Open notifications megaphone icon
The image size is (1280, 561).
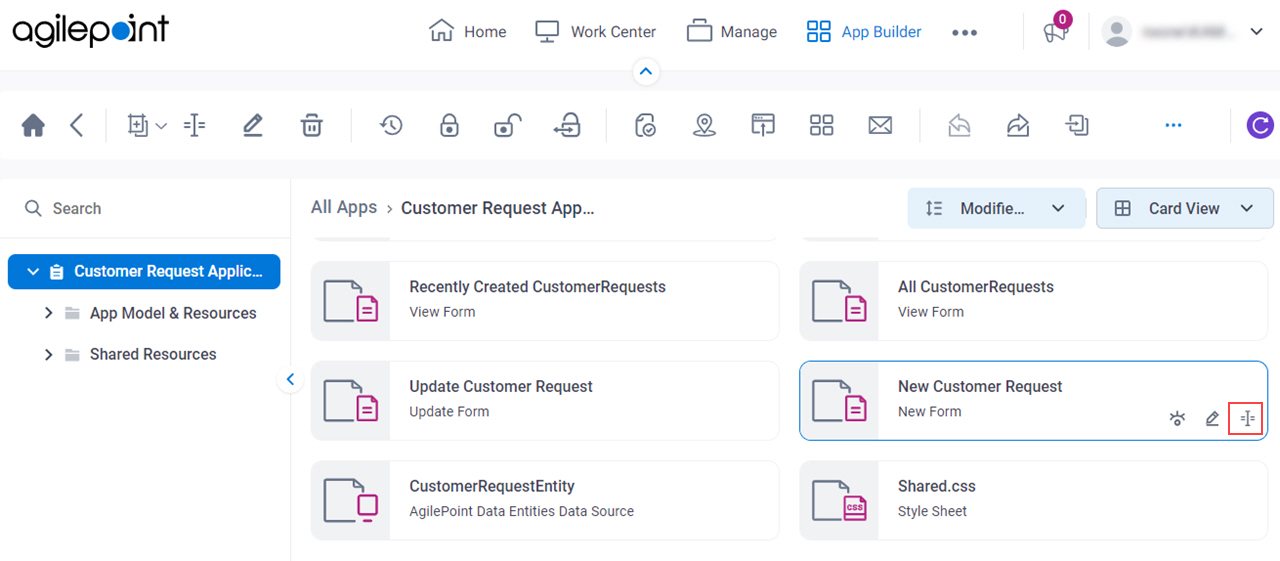pyautogui.click(x=1056, y=30)
